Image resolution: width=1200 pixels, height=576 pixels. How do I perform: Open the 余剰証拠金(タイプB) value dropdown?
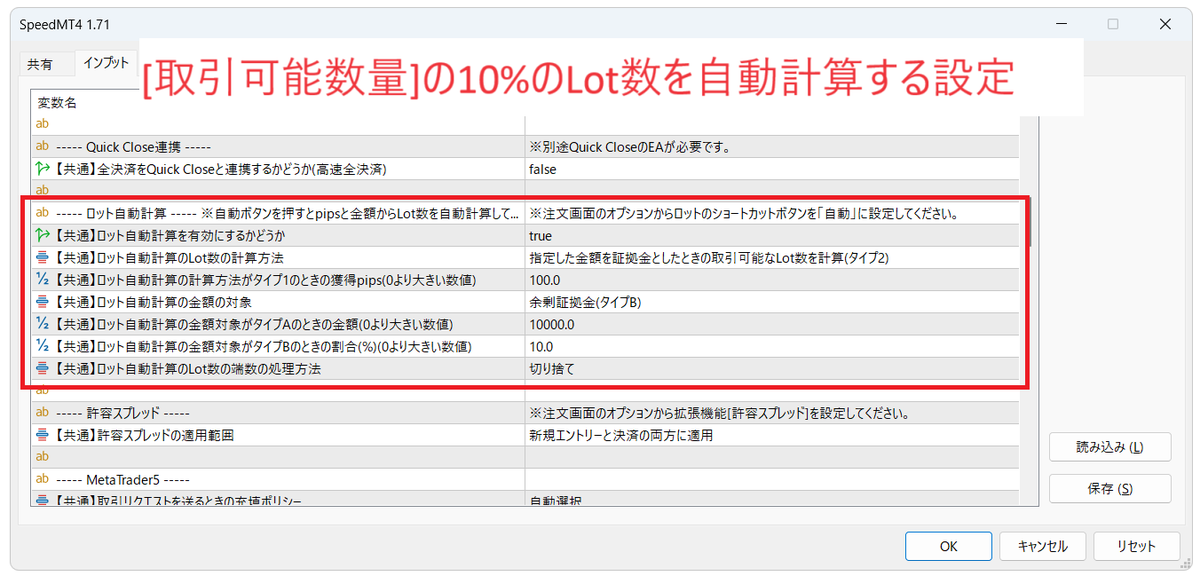(x=772, y=301)
